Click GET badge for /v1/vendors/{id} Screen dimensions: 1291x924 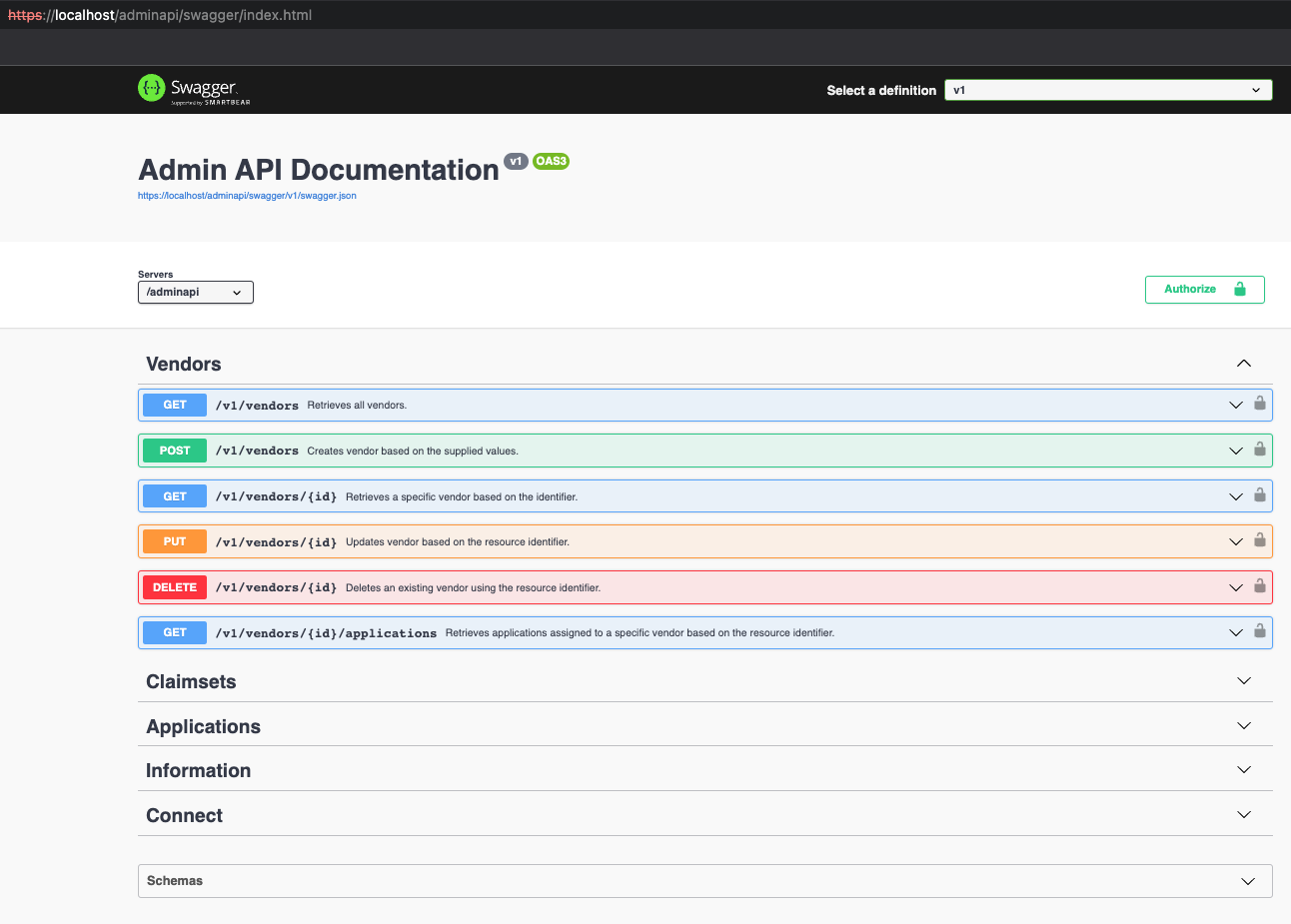175,496
